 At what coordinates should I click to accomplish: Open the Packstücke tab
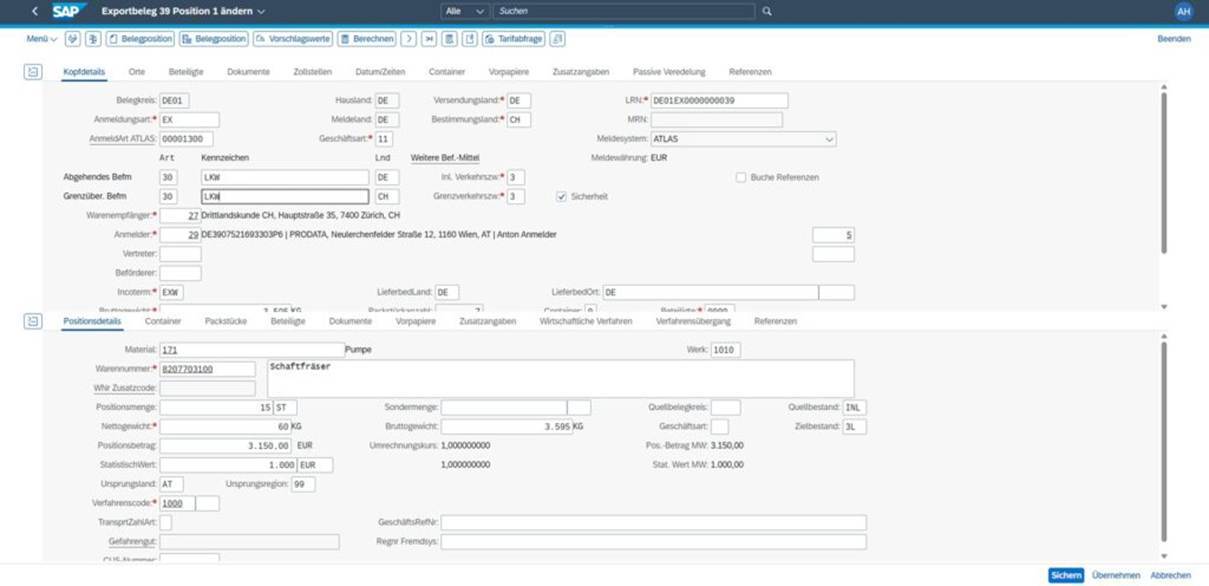tap(226, 321)
